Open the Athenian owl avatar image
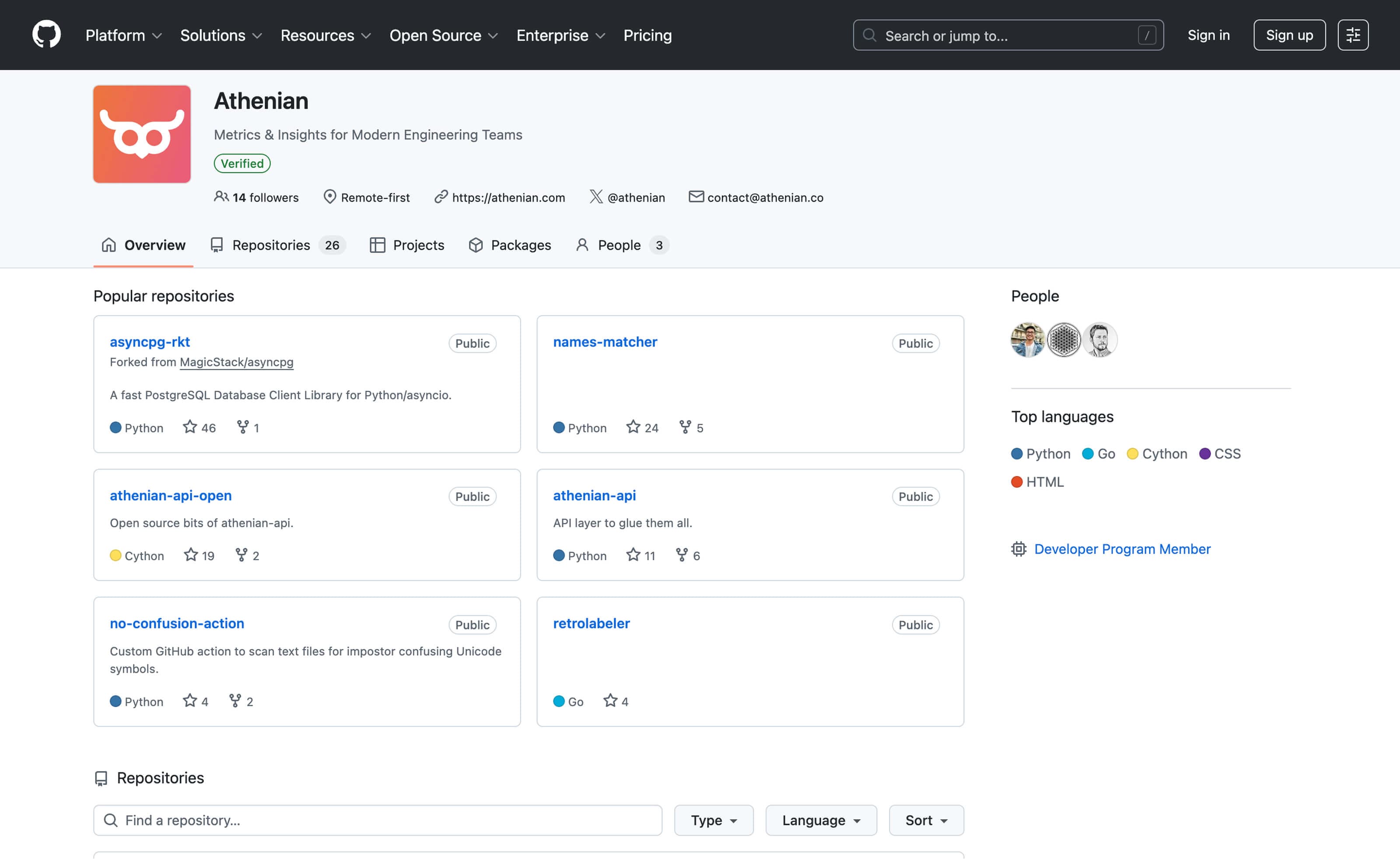 click(x=142, y=134)
